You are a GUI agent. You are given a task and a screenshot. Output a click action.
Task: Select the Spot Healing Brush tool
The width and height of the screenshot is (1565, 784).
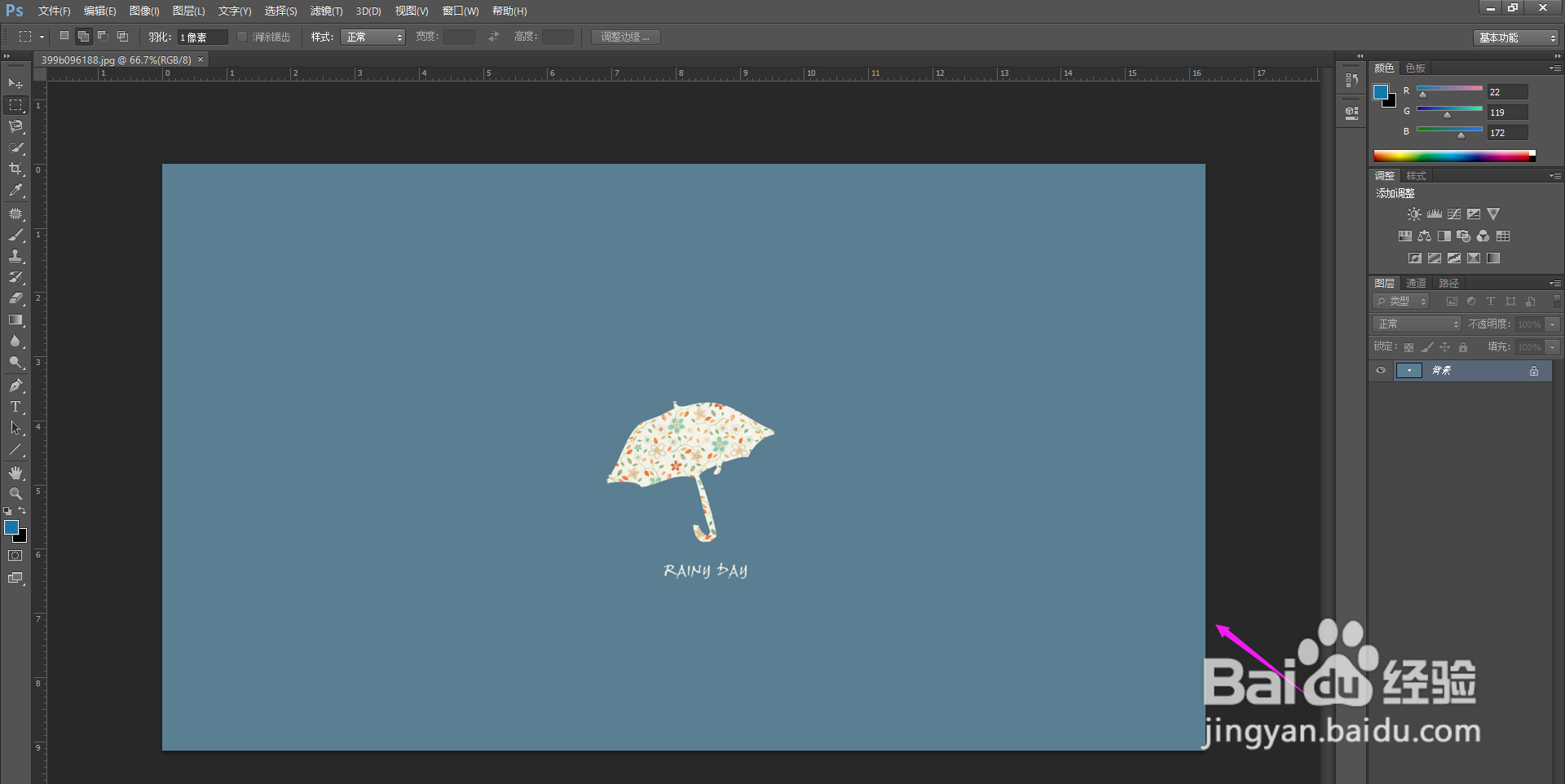[15, 214]
